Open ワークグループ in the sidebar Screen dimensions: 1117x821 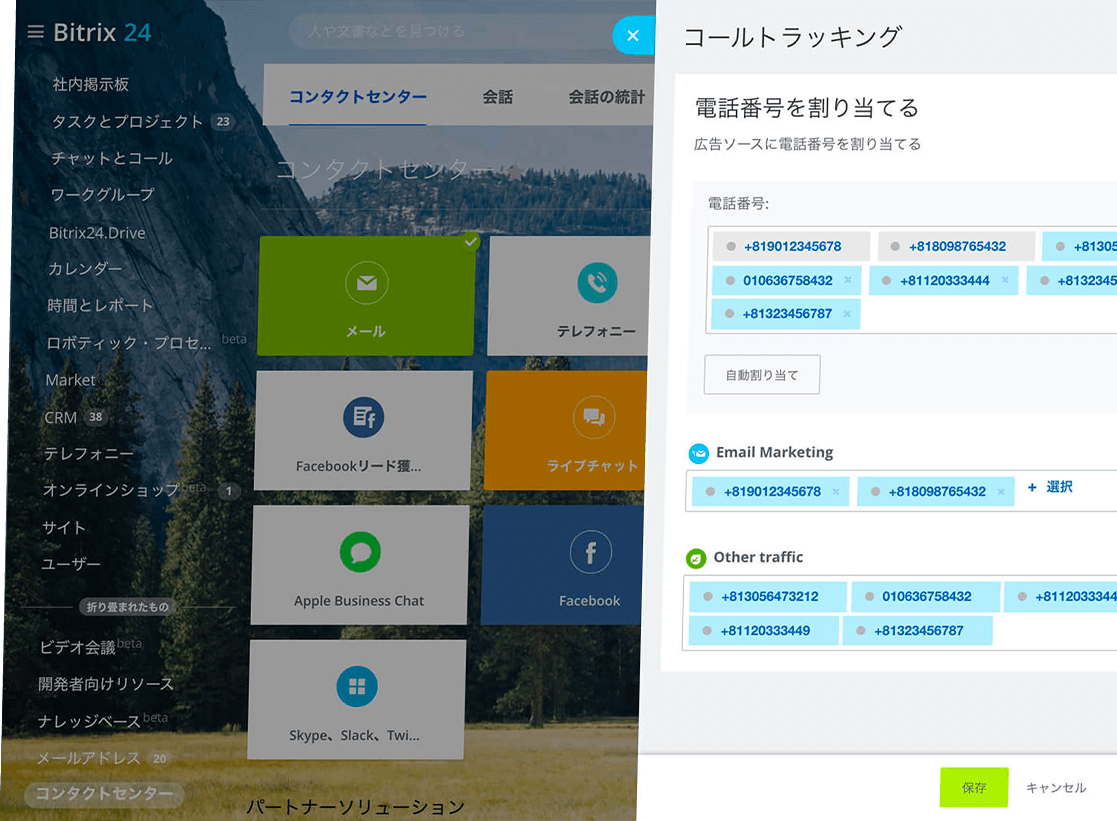[x=102, y=195]
